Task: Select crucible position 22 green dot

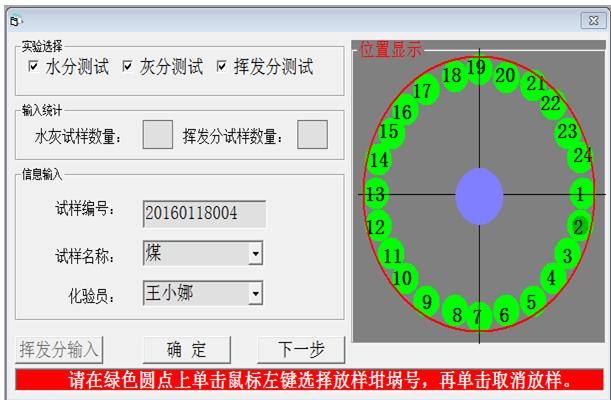Action: pyautogui.click(x=553, y=103)
